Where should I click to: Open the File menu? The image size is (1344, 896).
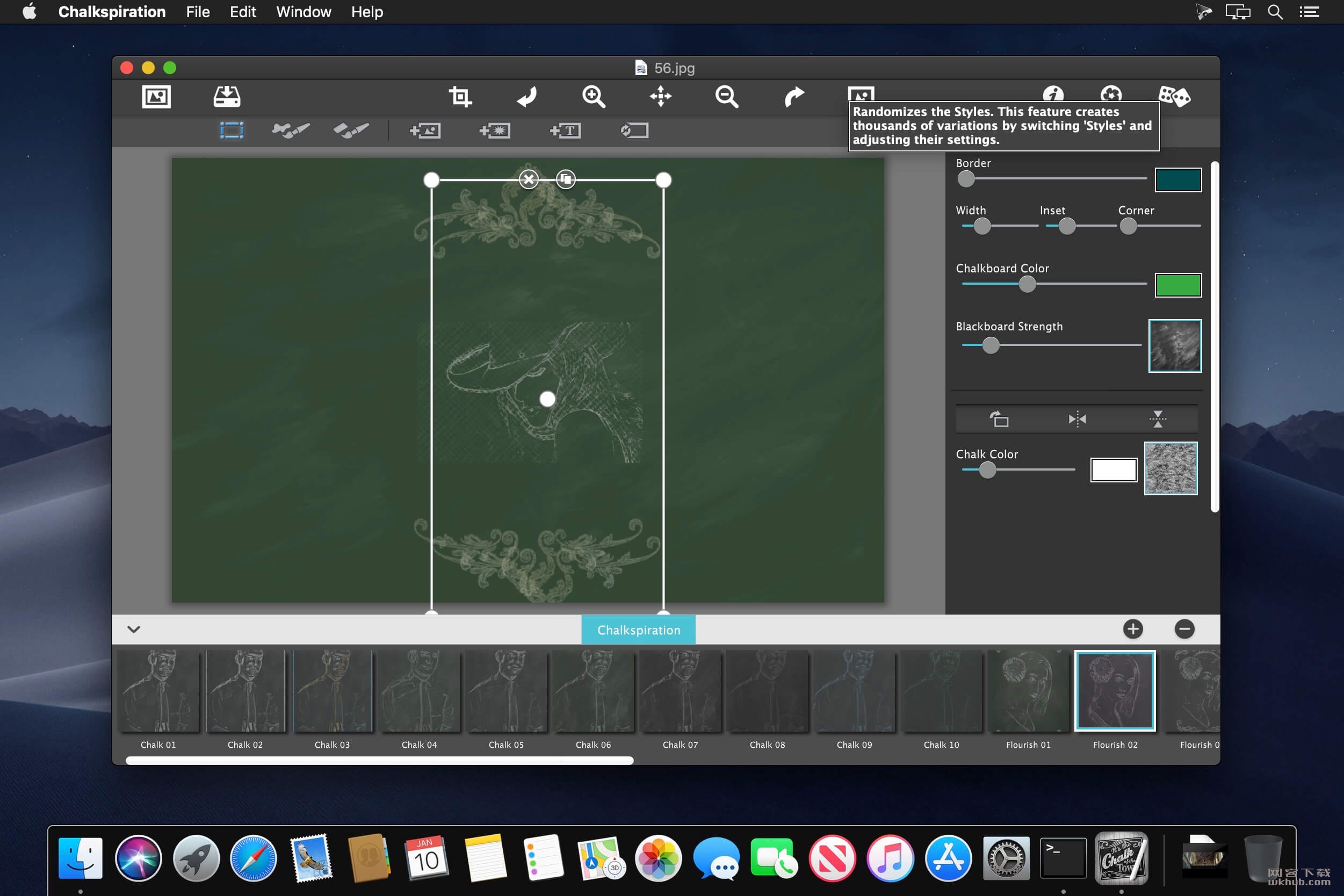[x=198, y=12]
